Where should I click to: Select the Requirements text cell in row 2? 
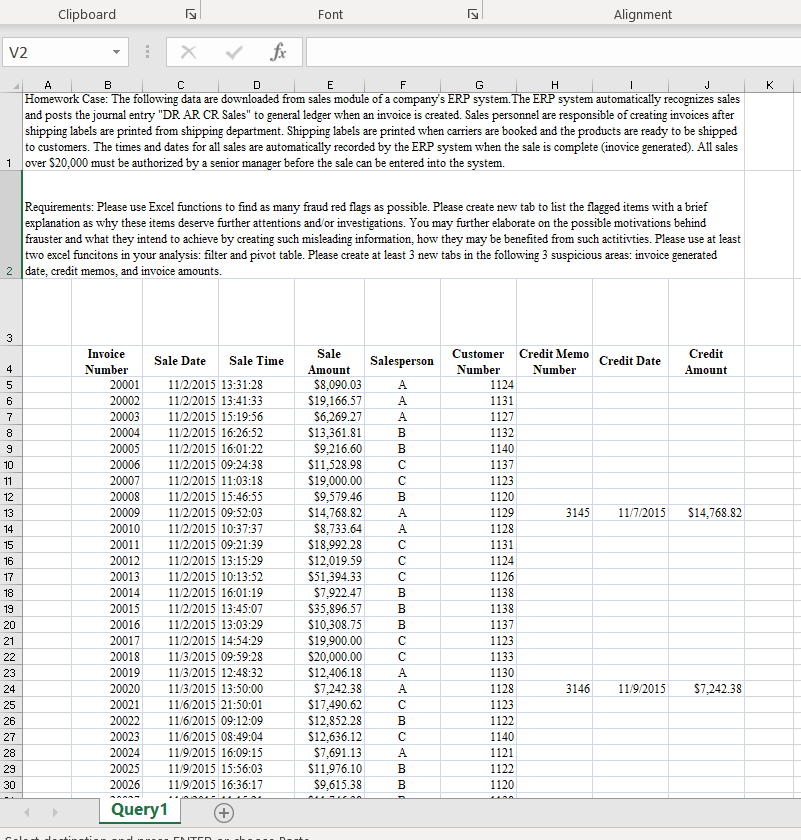point(383,224)
